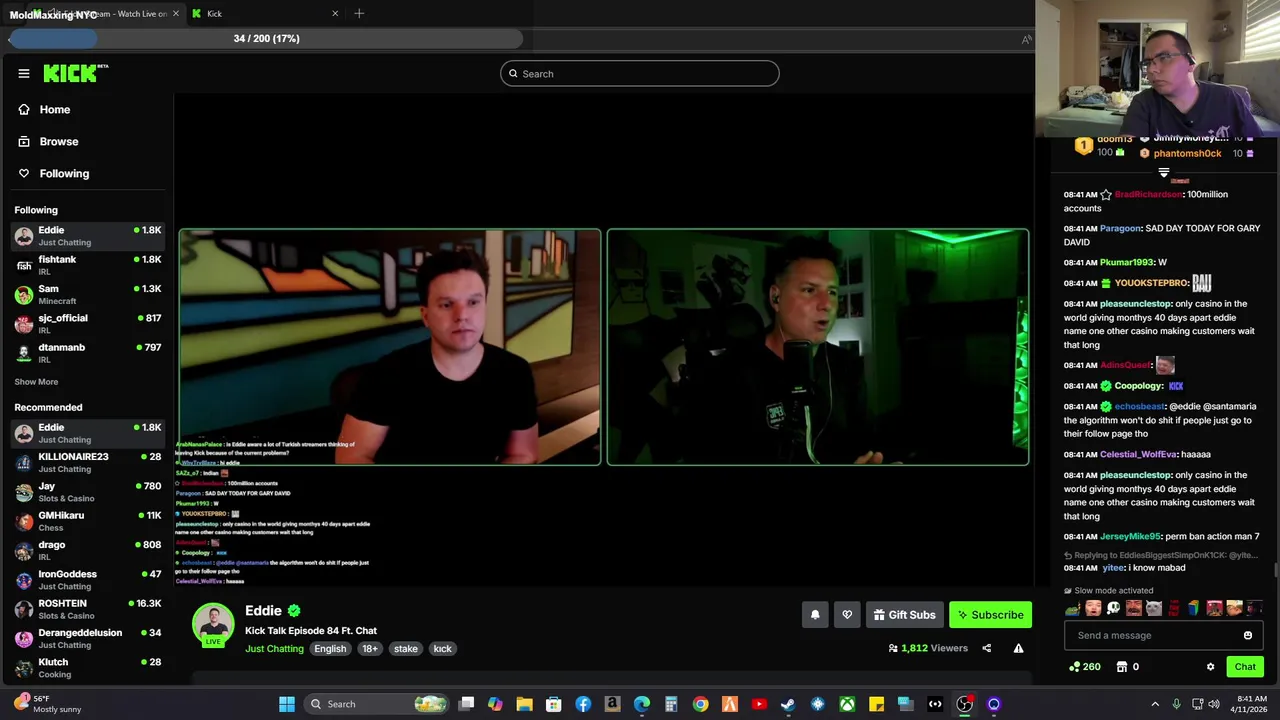Open Chrome from the taskbar

[x=700, y=704]
